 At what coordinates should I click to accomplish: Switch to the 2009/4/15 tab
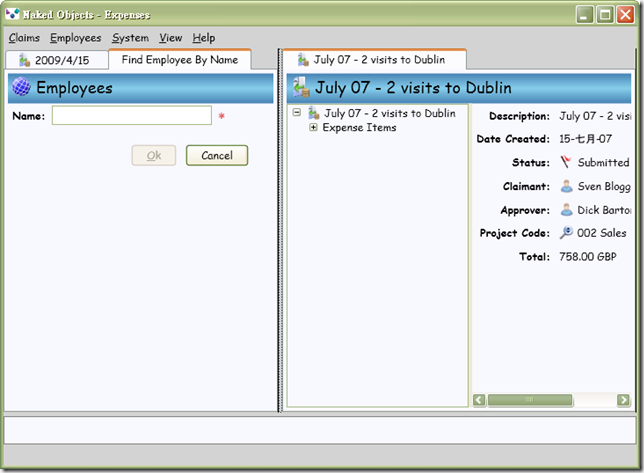pyautogui.click(x=57, y=60)
